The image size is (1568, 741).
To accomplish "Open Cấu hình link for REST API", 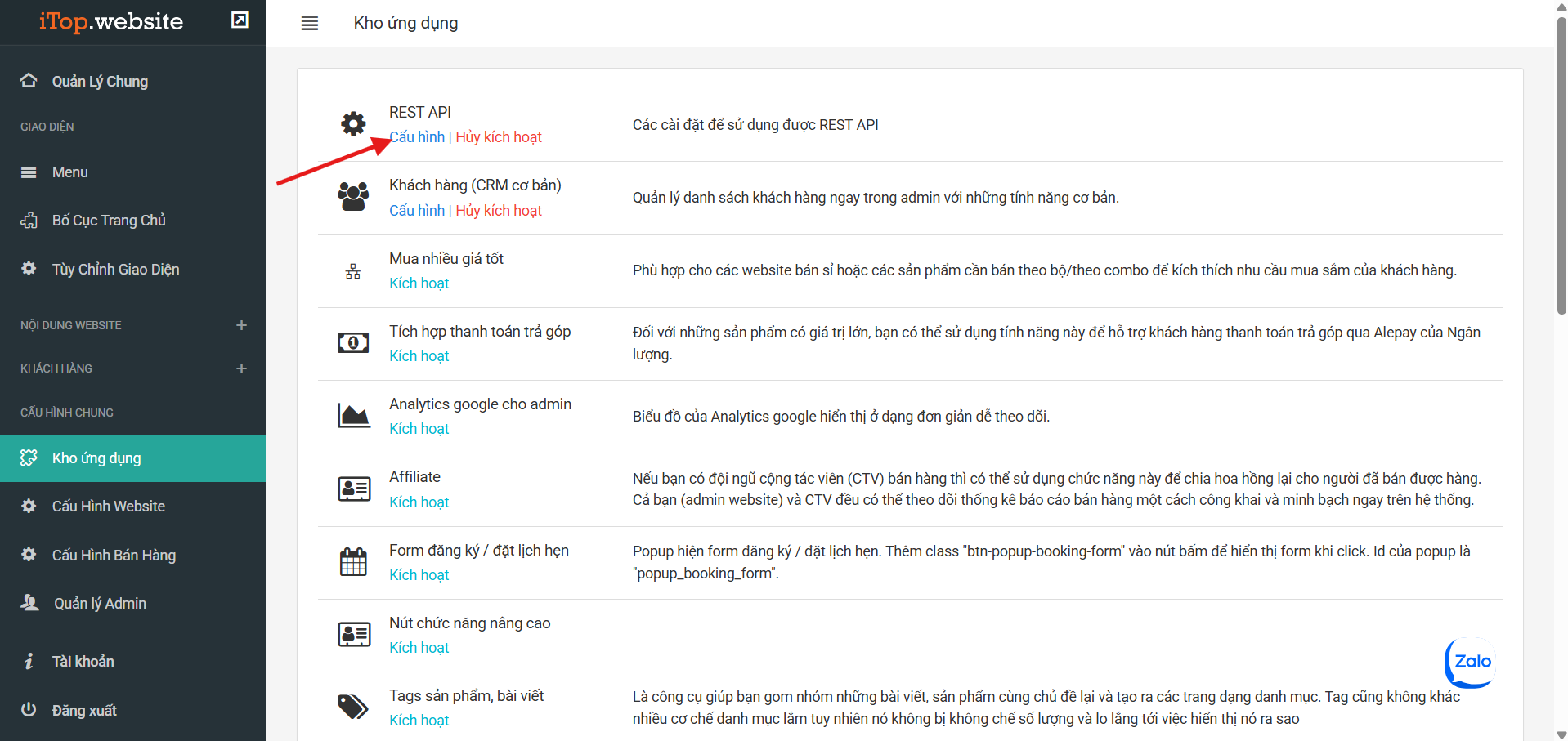I will pyautogui.click(x=417, y=137).
